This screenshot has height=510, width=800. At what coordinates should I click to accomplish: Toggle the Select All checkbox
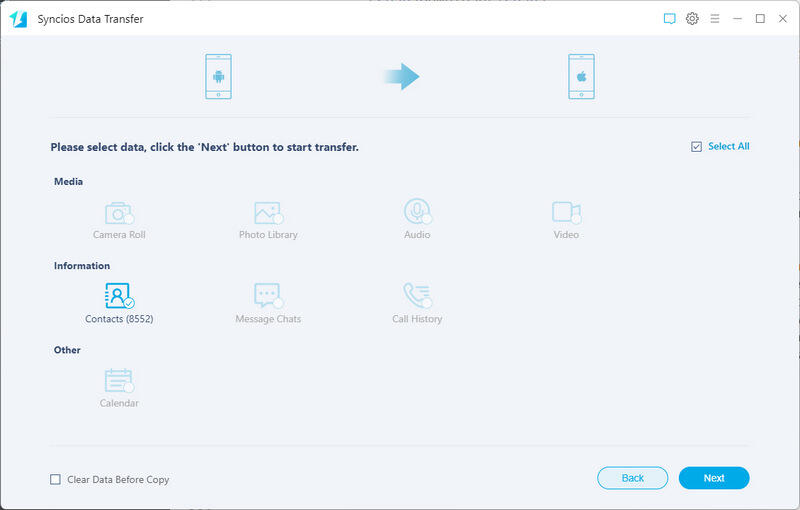[696, 147]
